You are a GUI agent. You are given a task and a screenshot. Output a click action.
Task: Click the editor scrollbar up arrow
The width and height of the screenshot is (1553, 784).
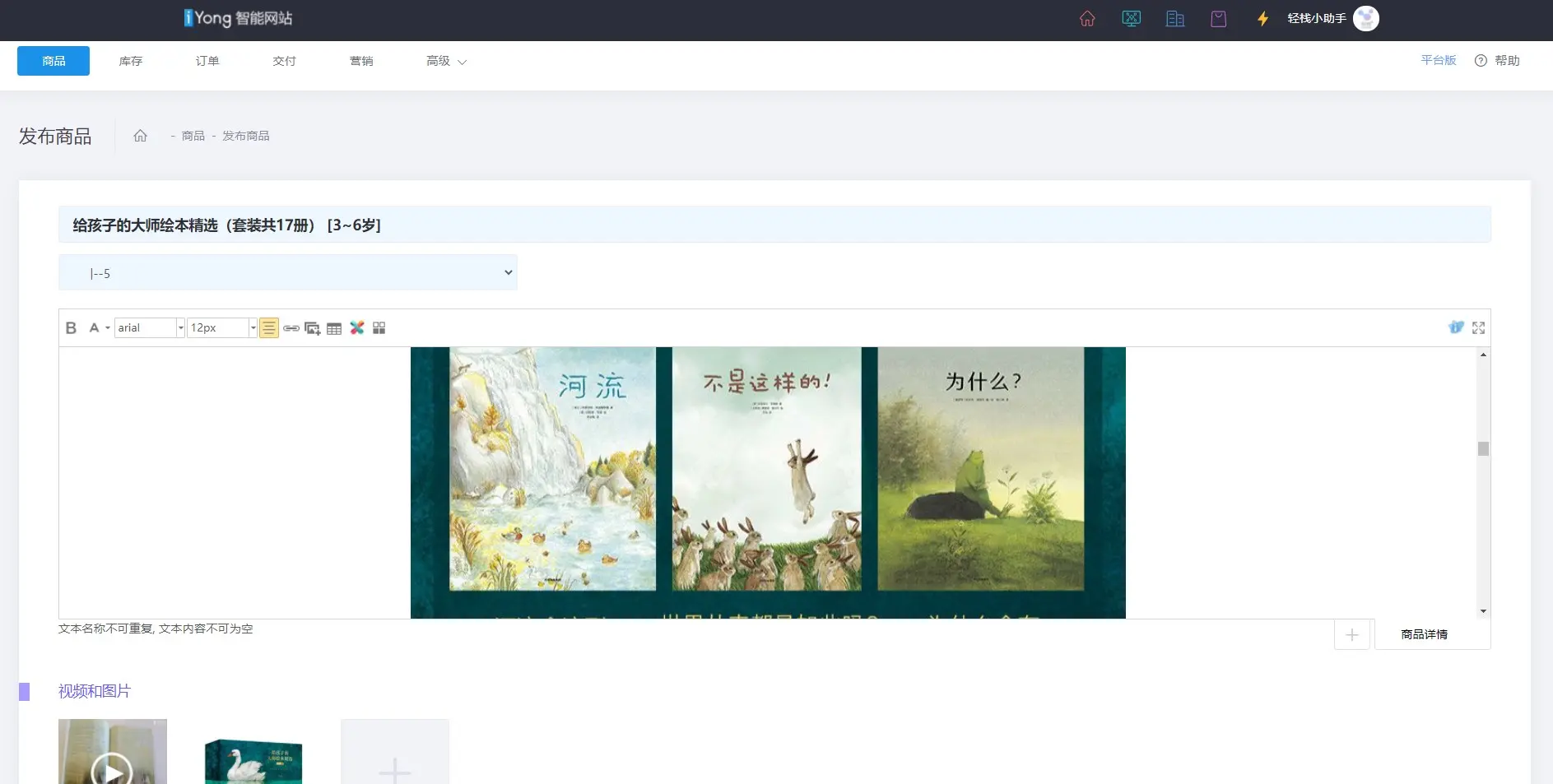coord(1483,355)
